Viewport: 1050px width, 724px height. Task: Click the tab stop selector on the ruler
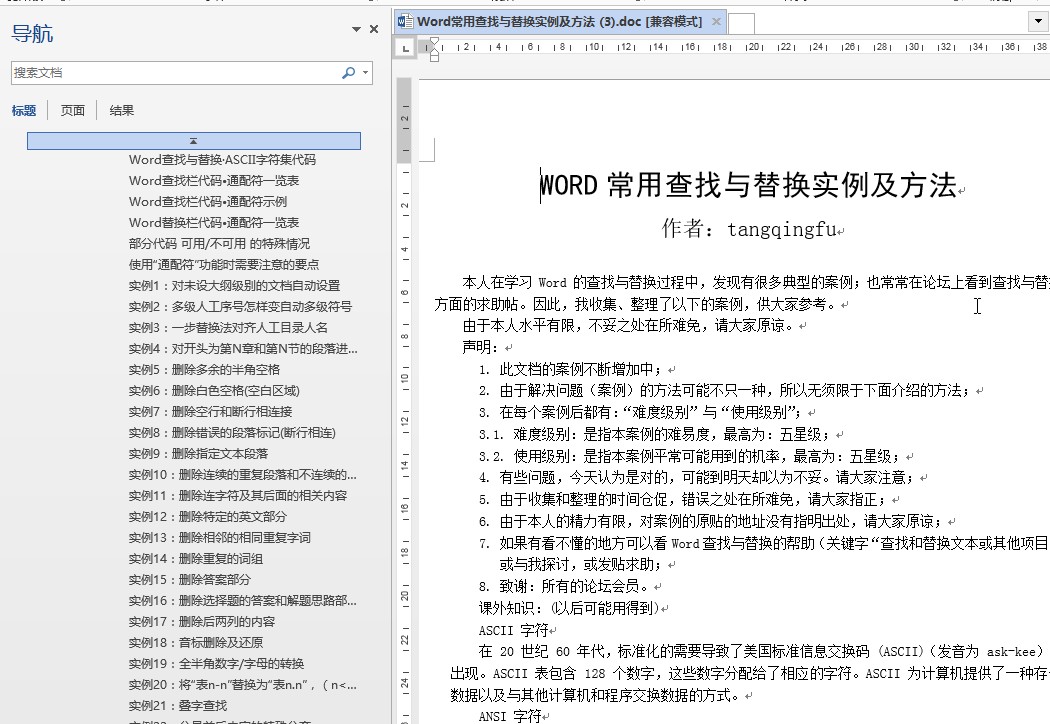(405, 48)
